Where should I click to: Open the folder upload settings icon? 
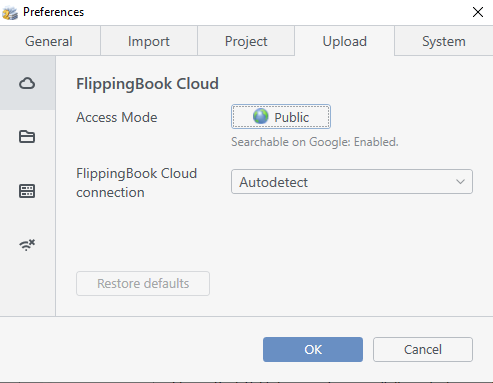pyautogui.click(x=27, y=137)
